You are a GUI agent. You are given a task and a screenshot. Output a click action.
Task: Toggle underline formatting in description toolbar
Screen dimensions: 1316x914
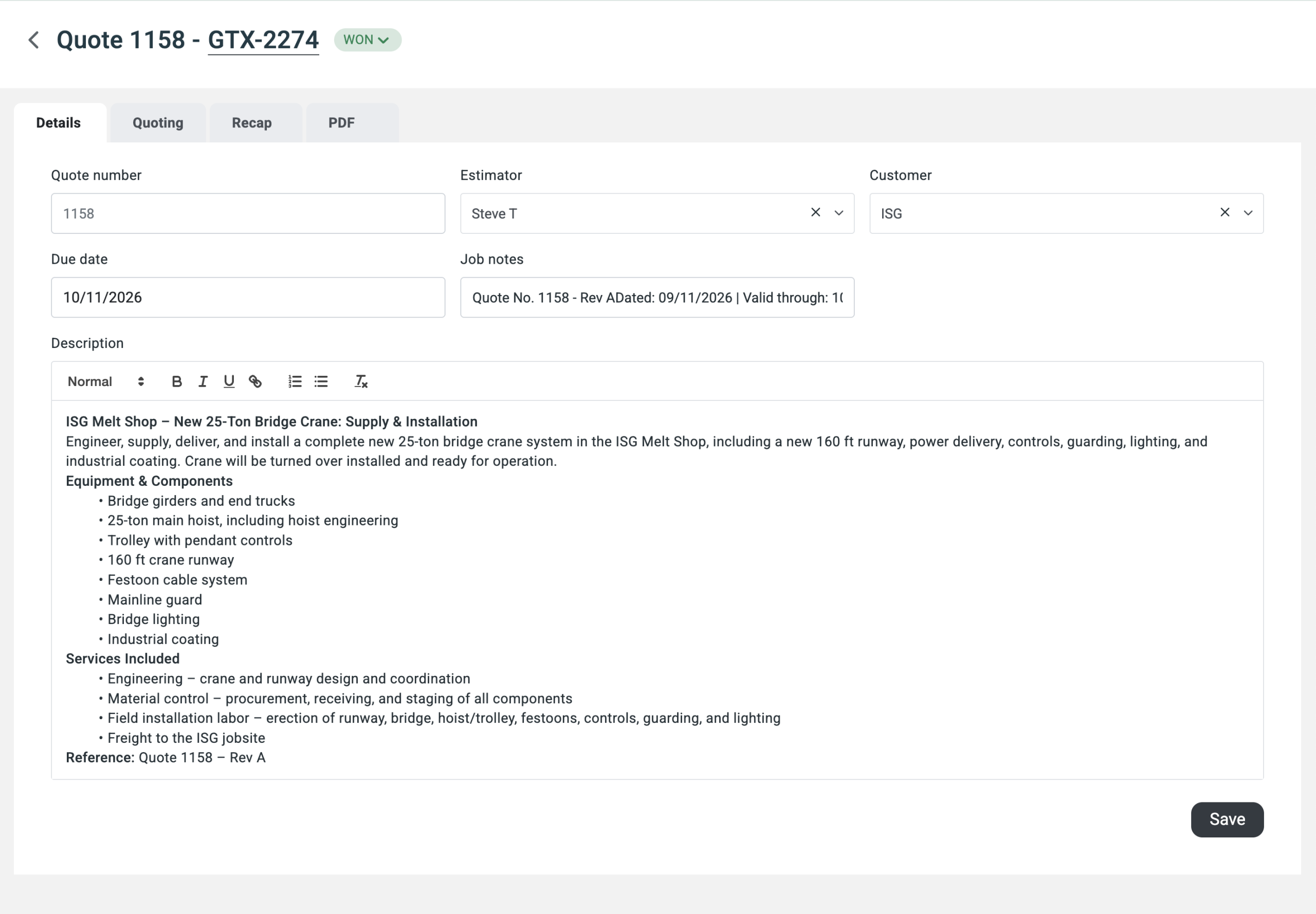point(229,381)
